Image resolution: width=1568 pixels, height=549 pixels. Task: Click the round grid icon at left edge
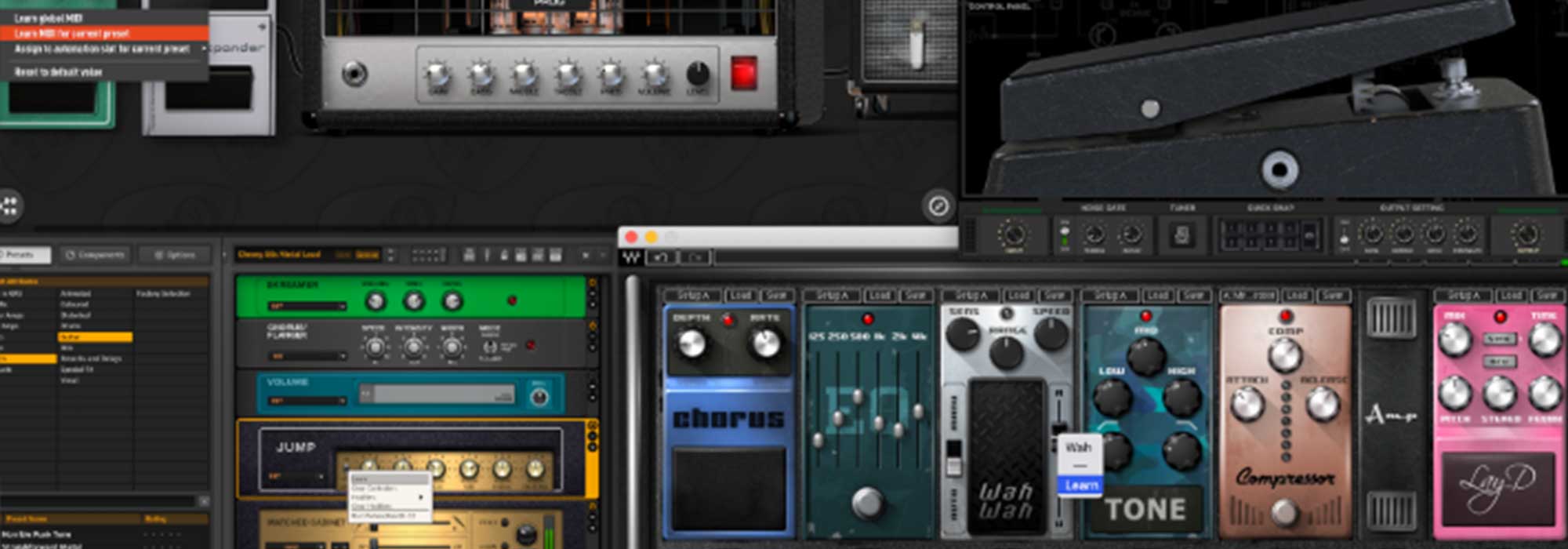pos(9,206)
